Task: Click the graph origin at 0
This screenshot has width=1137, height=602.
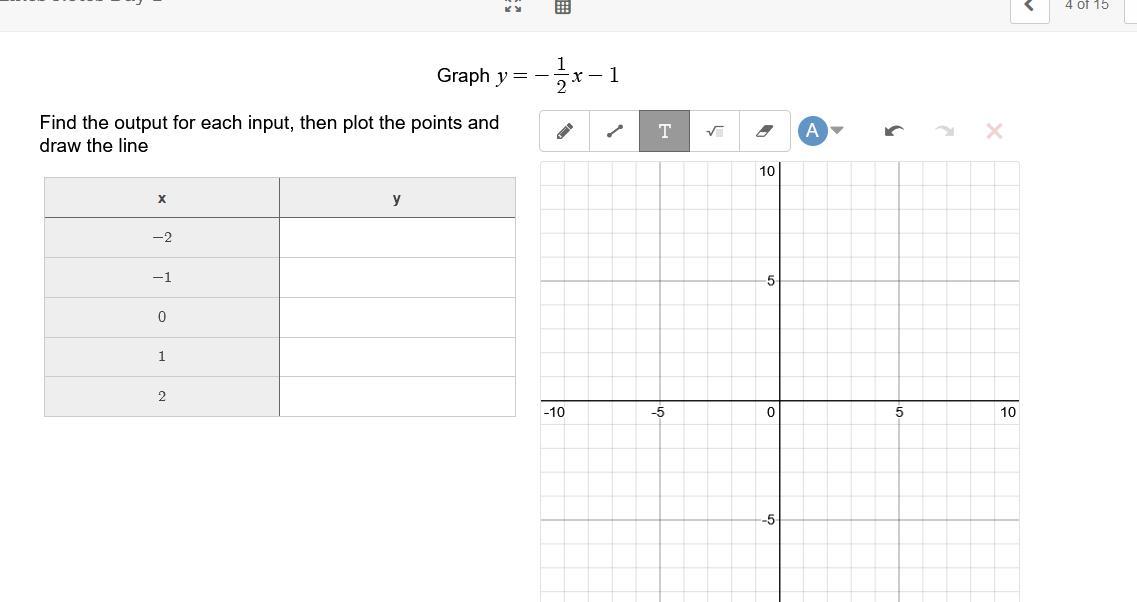Action: [780, 401]
